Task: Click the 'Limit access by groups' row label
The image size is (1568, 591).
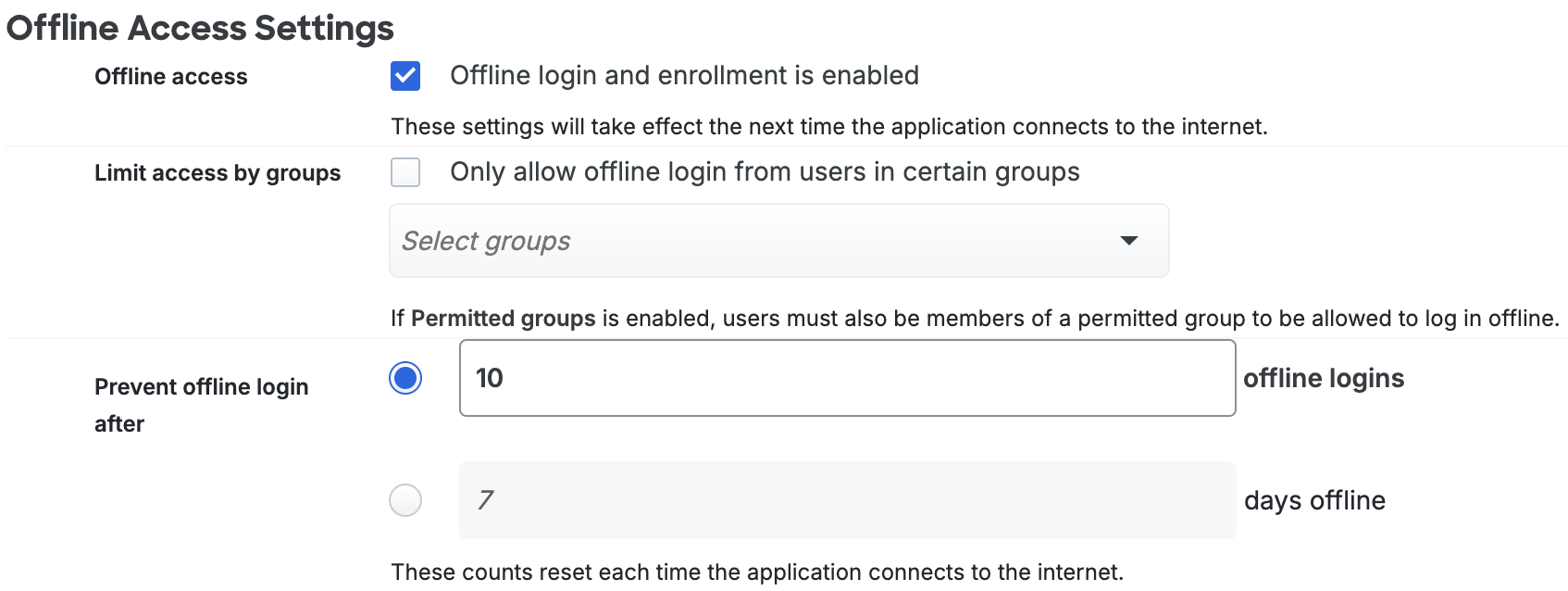Action: [218, 173]
